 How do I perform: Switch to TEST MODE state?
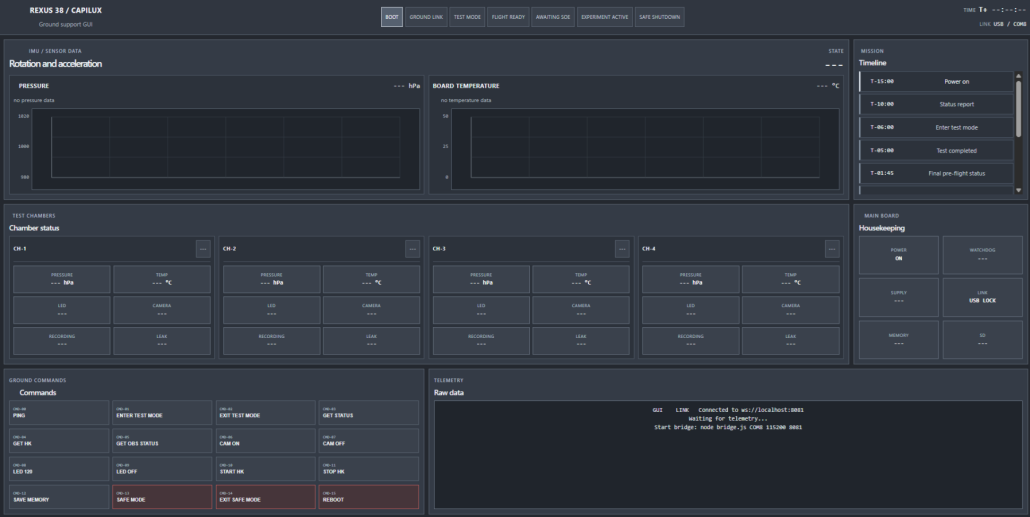467,17
